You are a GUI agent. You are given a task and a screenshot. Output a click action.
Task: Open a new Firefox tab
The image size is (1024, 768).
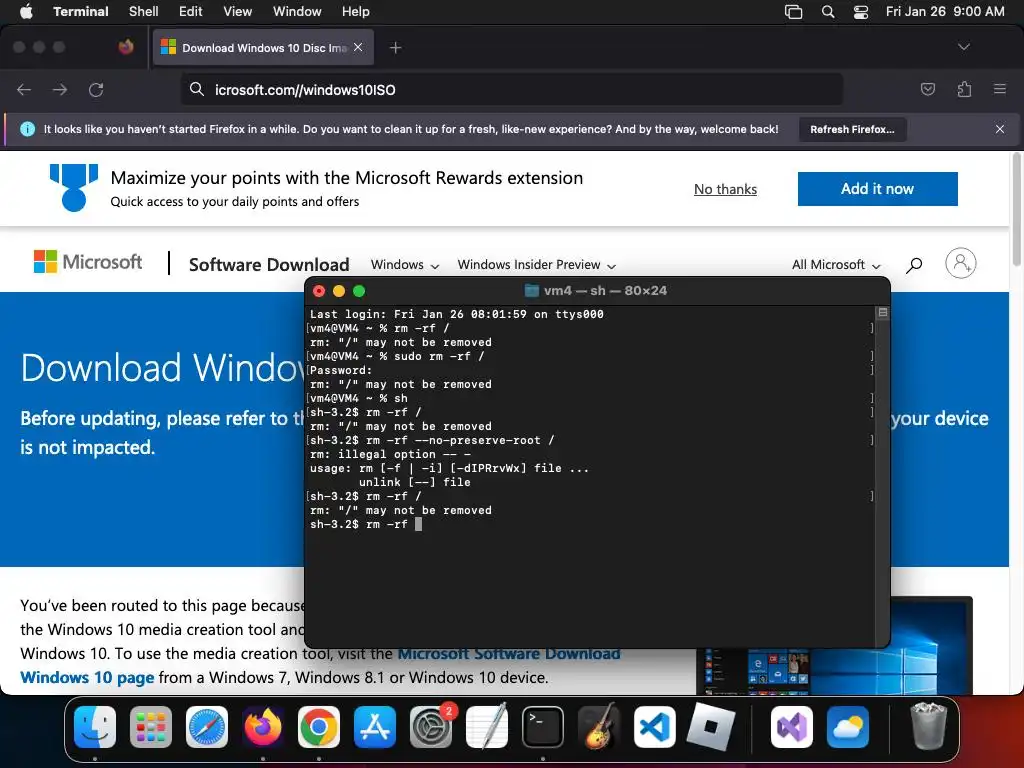pos(395,48)
